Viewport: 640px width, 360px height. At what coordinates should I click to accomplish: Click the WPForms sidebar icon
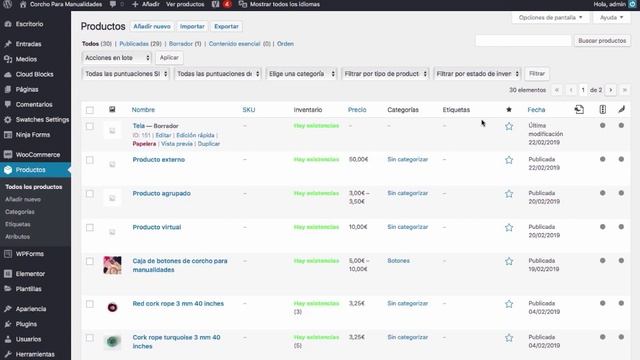pos(8,254)
